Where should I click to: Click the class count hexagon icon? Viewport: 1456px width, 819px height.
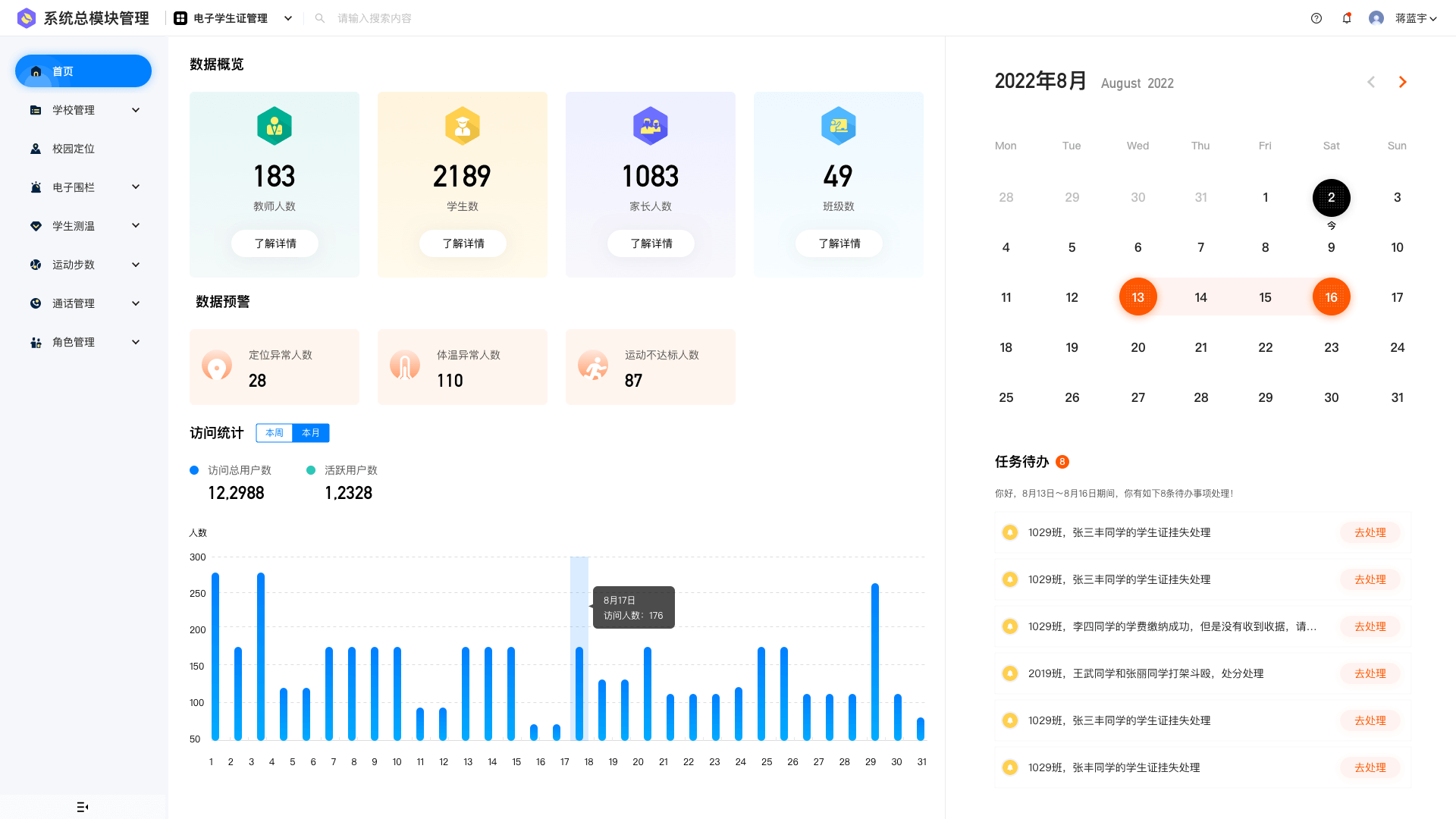(x=839, y=126)
